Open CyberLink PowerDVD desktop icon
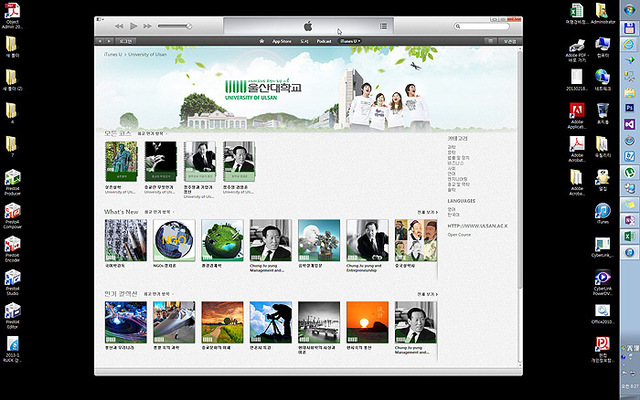 [x=602, y=282]
